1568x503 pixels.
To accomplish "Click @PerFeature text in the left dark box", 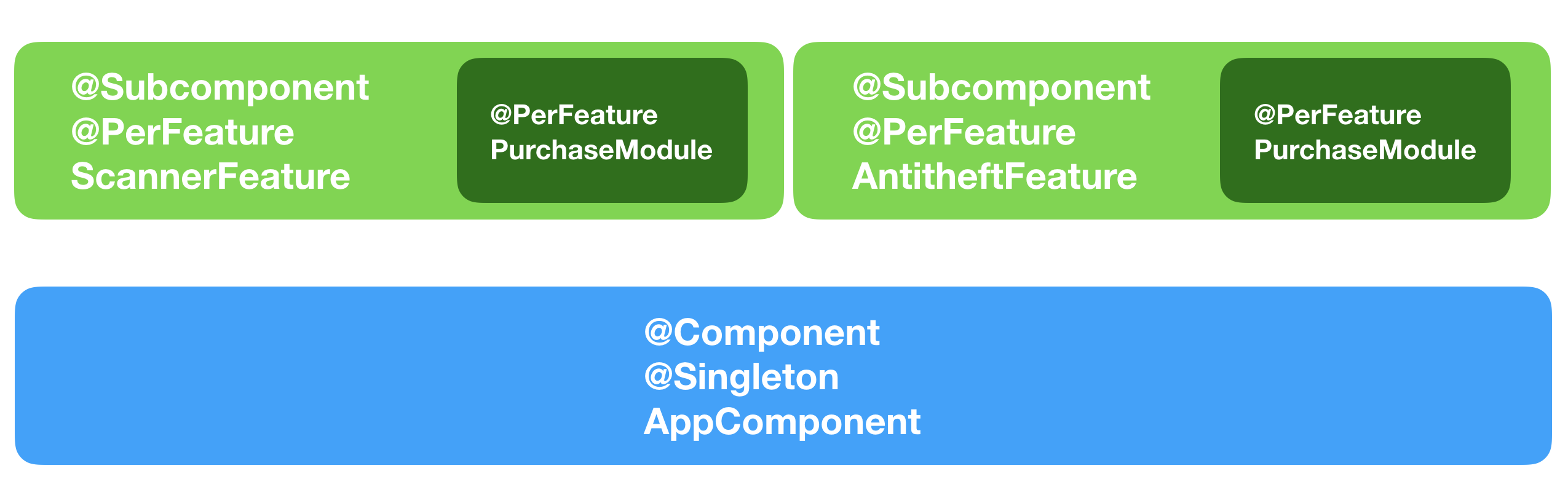I will pos(574,115).
